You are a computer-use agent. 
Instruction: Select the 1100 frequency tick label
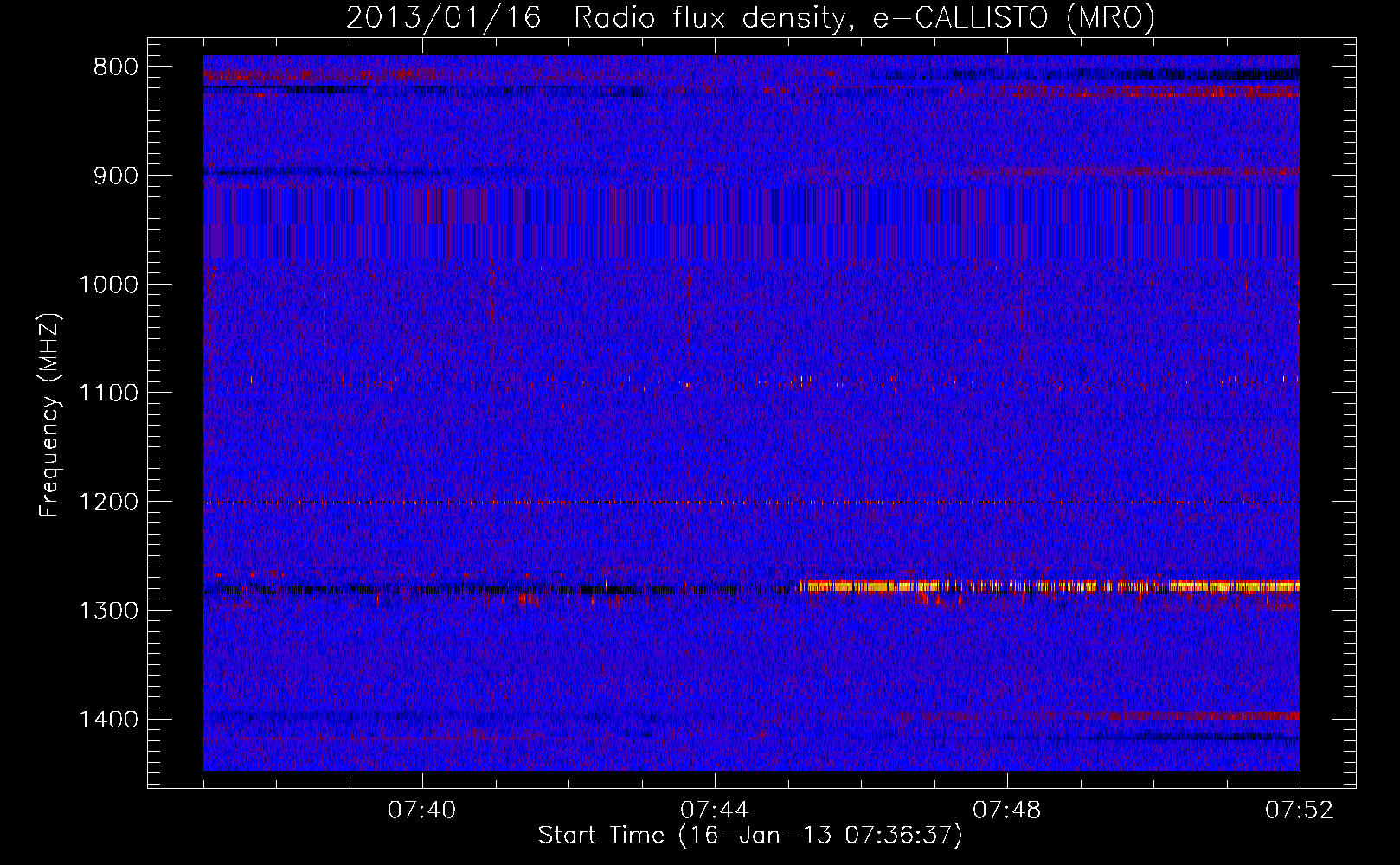(x=108, y=393)
